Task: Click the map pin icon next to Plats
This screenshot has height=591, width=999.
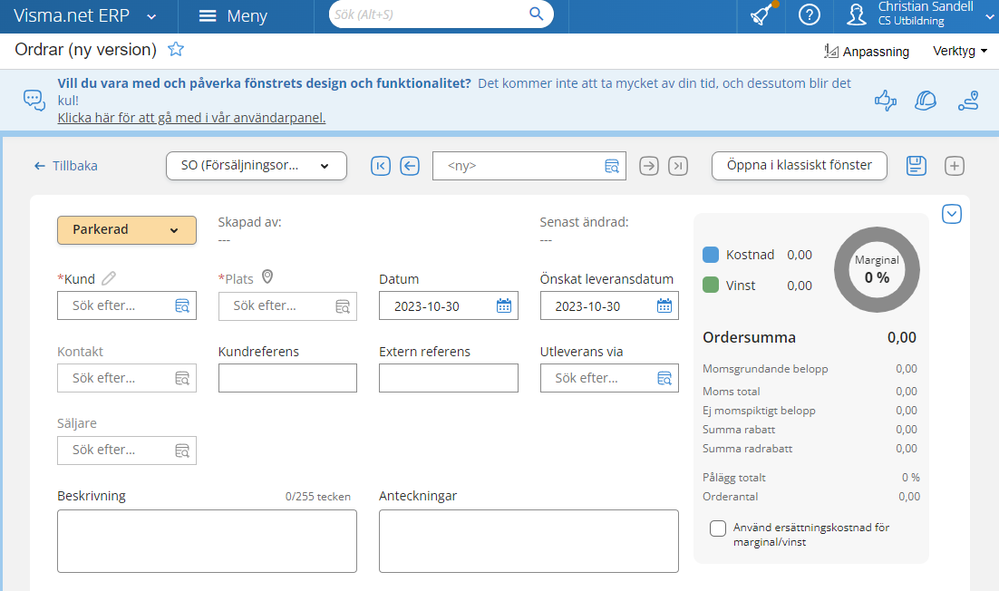Action: (x=268, y=277)
